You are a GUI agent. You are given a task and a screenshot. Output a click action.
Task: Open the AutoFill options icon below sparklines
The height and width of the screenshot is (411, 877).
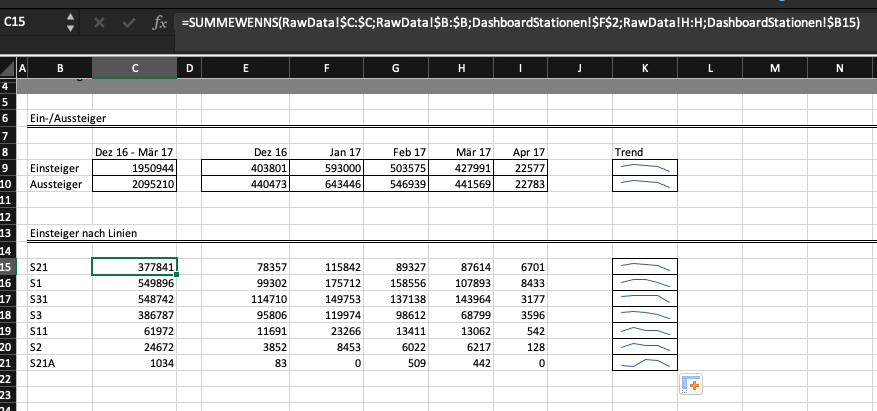[x=691, y=384]
